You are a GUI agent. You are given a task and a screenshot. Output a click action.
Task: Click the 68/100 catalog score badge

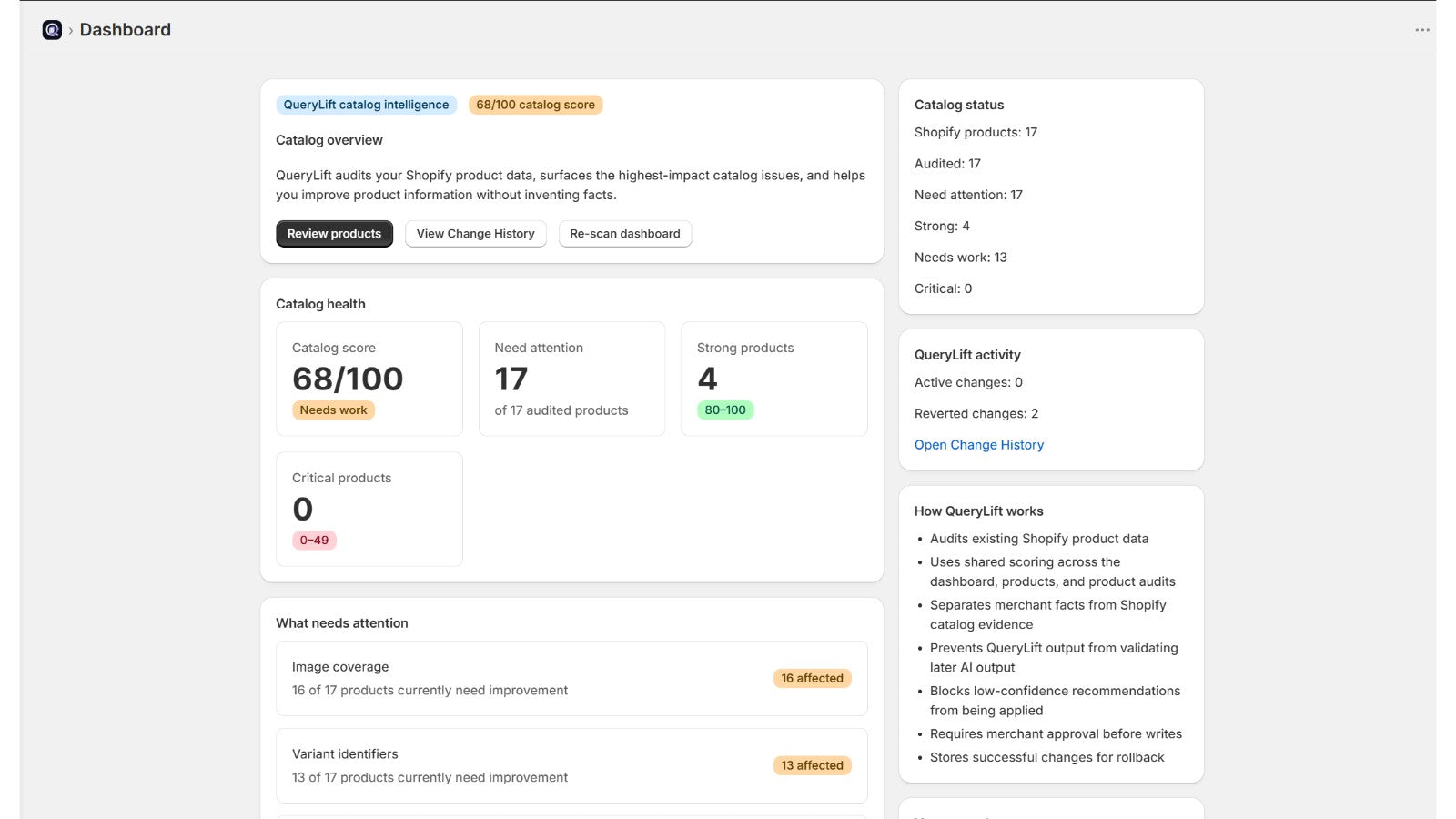point(535,105)
